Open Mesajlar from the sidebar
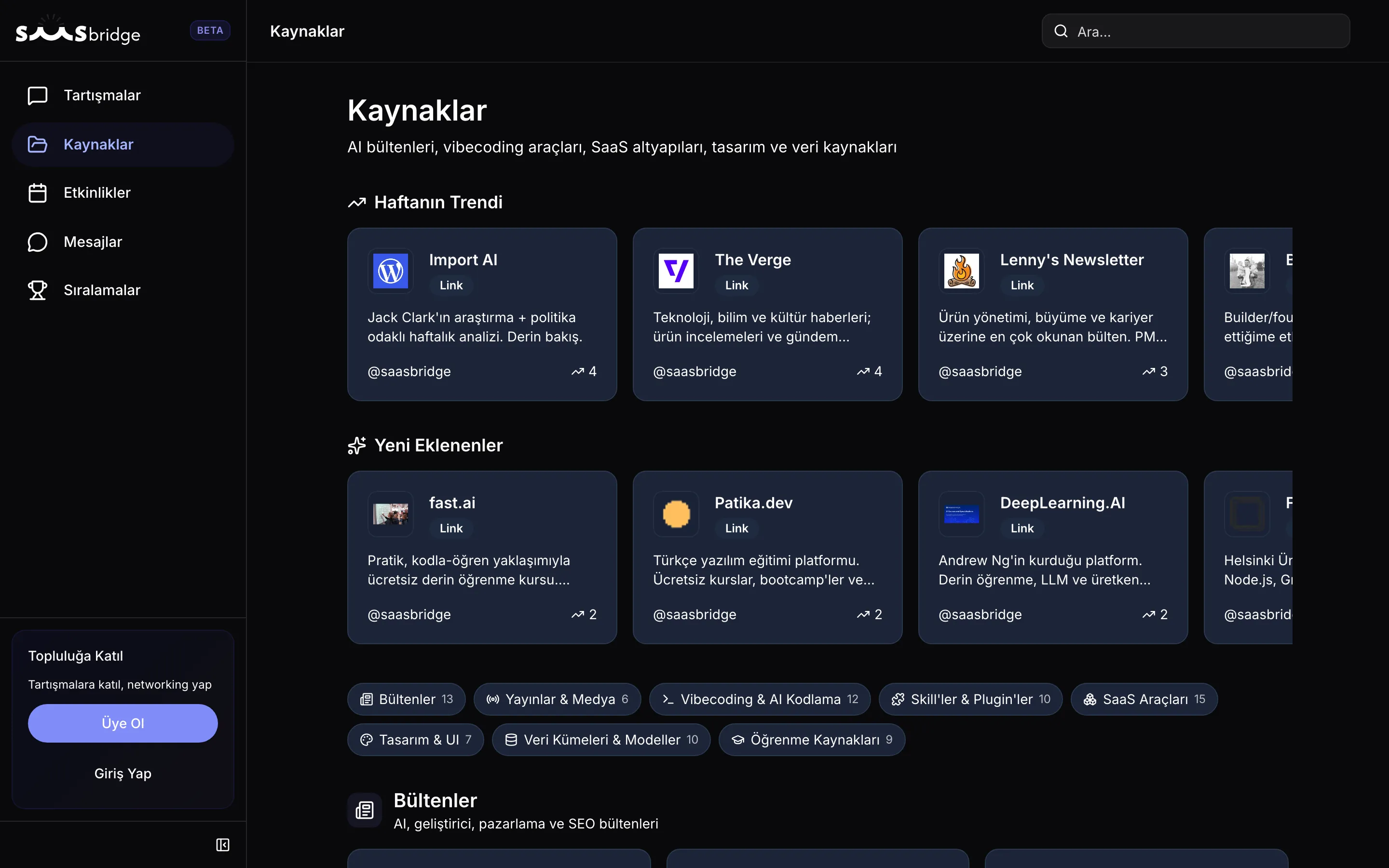The height and width of the screenshot is (868, 1389). (x=123, y=242)
